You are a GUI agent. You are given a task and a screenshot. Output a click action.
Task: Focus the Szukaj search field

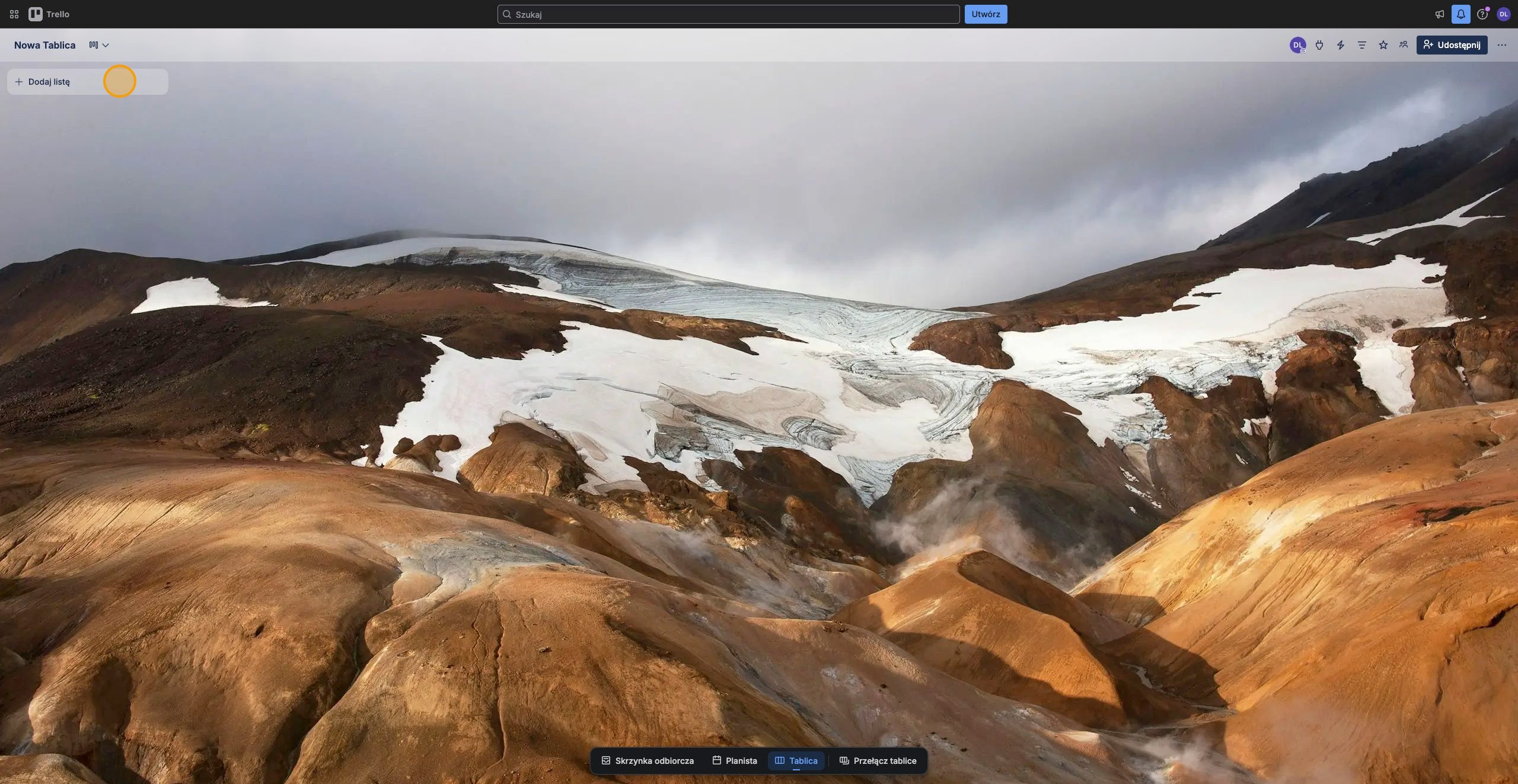[728, 14]
